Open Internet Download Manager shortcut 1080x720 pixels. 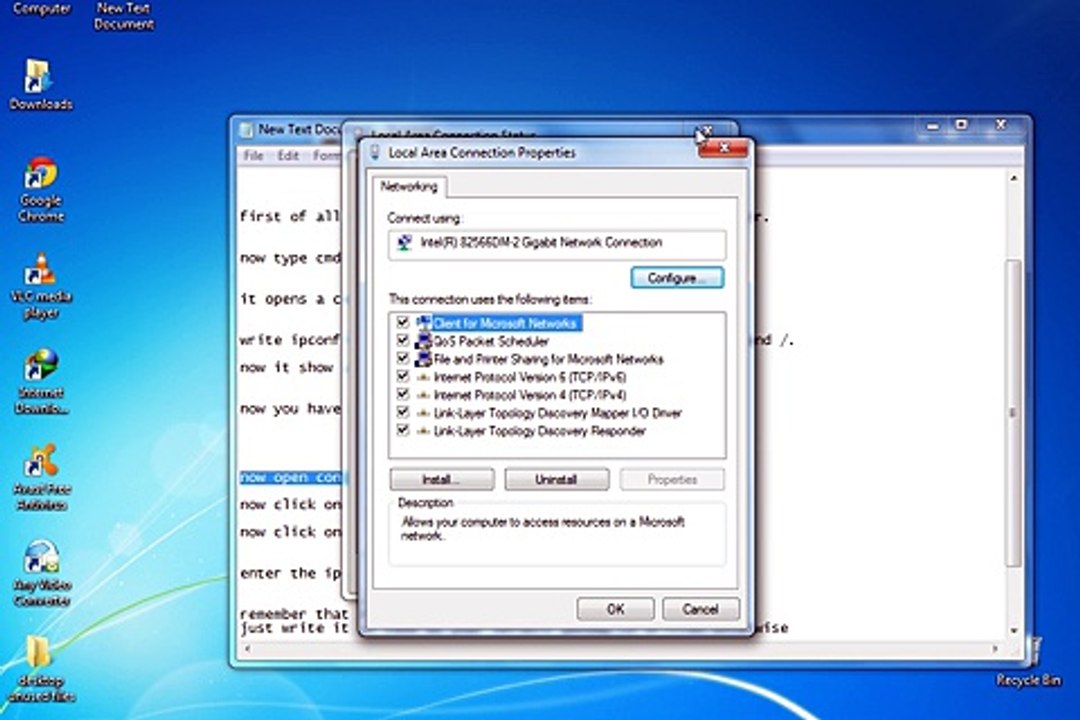click(x=41, y=381)
